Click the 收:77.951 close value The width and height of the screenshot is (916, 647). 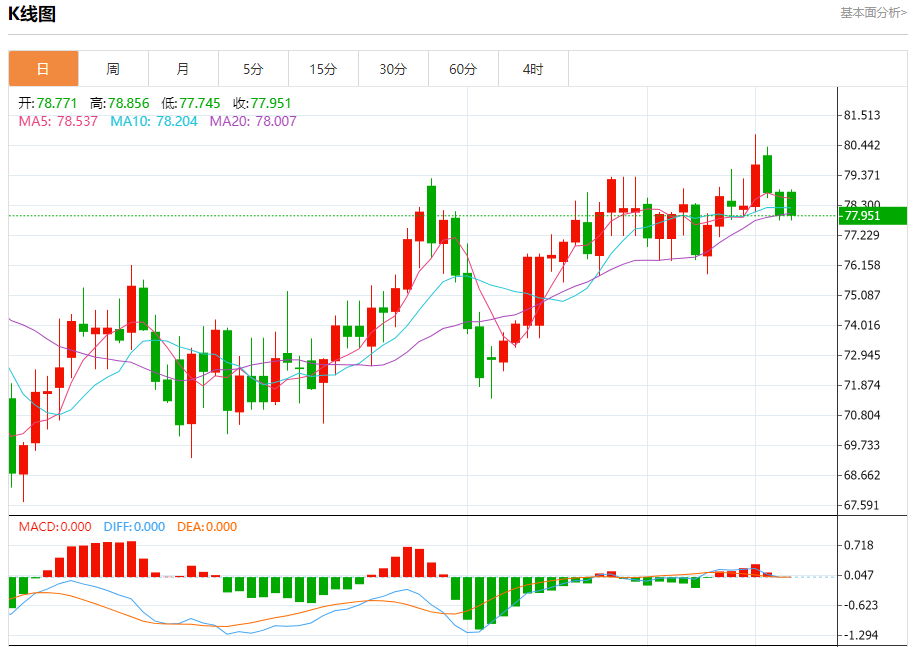click(x=262, y=103)
